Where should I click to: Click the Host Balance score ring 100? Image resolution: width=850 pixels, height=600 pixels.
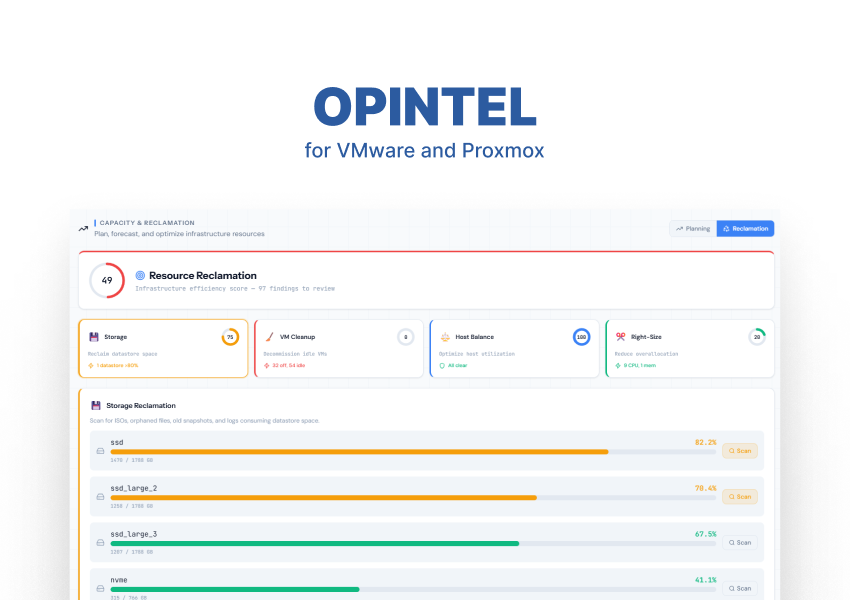tap(581, 337)
